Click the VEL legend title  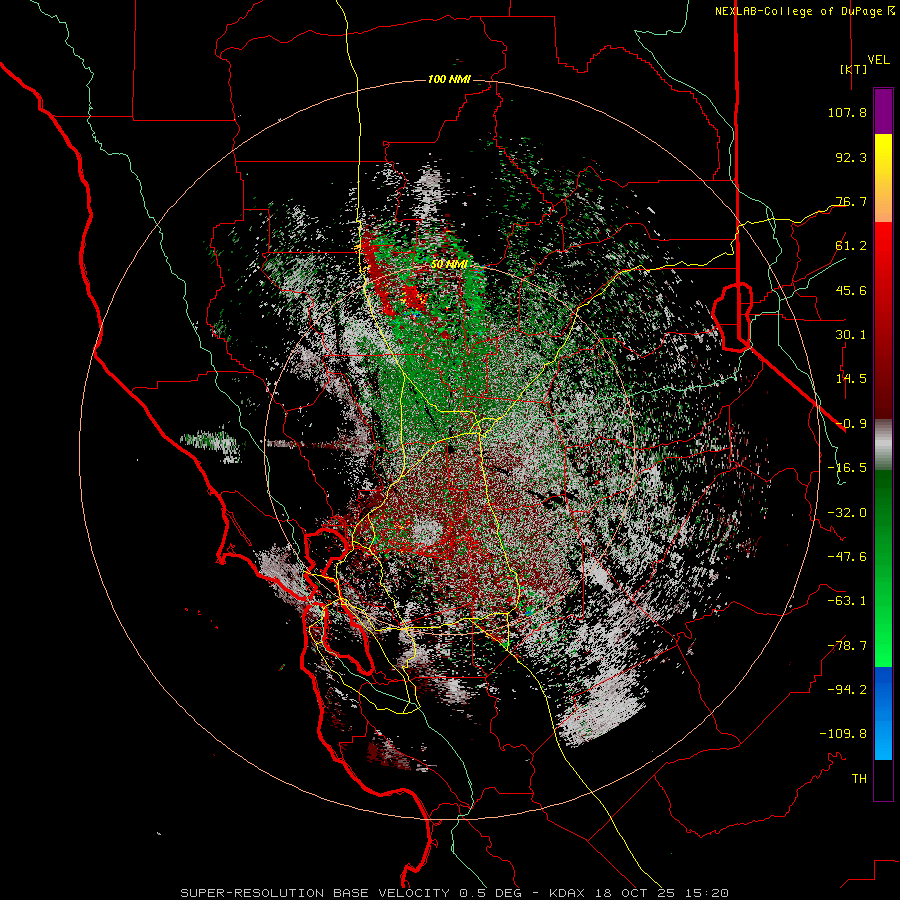coord(878,59)
